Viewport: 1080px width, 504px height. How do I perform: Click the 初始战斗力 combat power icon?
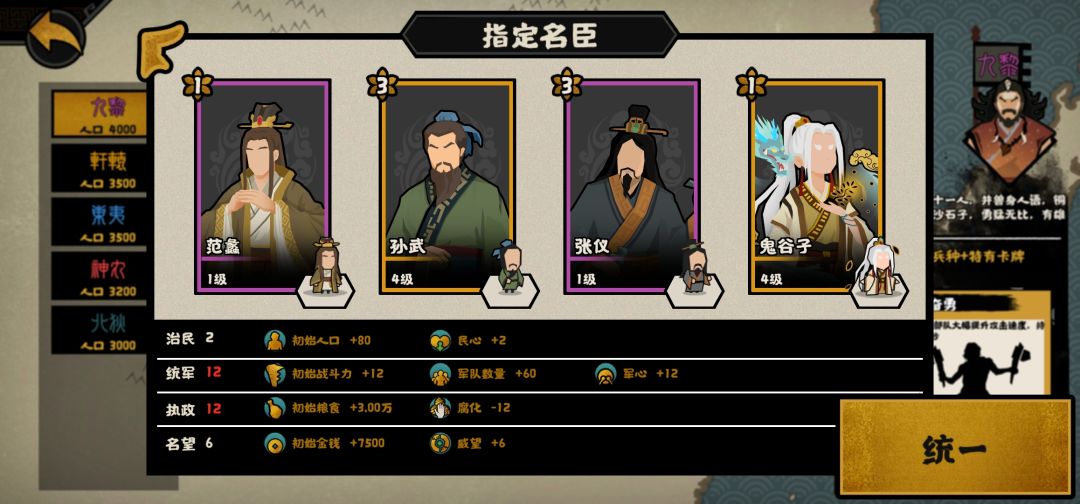(275, 374)
